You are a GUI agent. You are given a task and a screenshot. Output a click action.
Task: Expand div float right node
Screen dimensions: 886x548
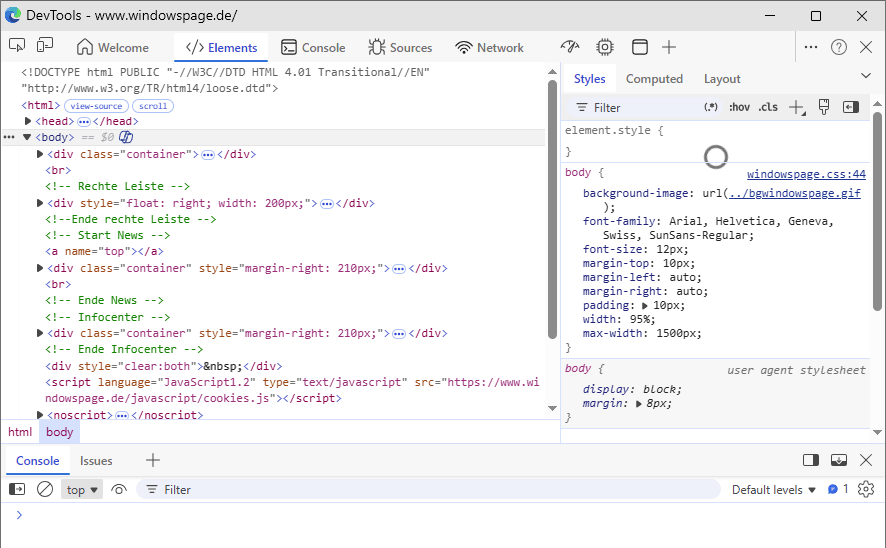[40, 203]
